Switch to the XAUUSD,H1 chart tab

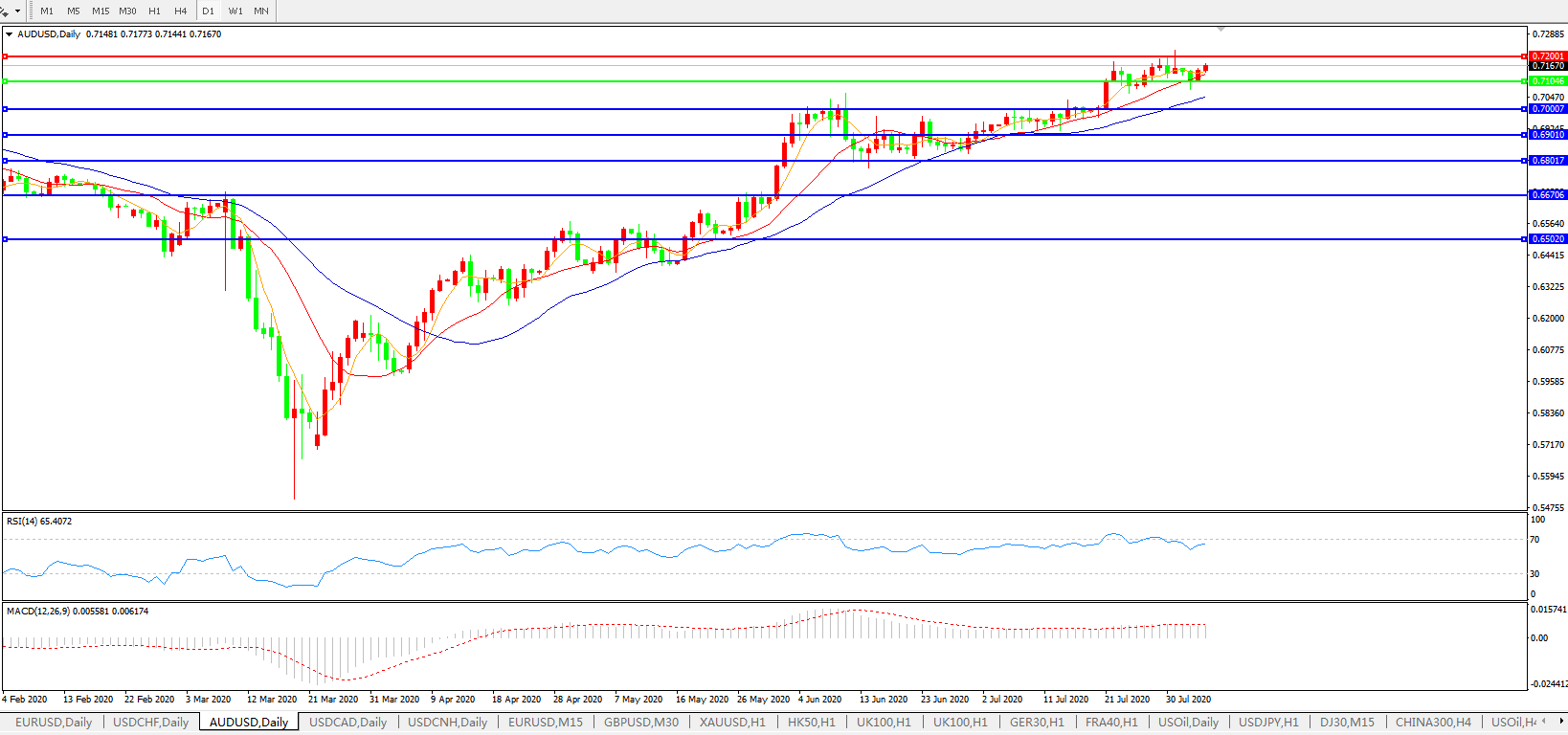pos(732,723)
